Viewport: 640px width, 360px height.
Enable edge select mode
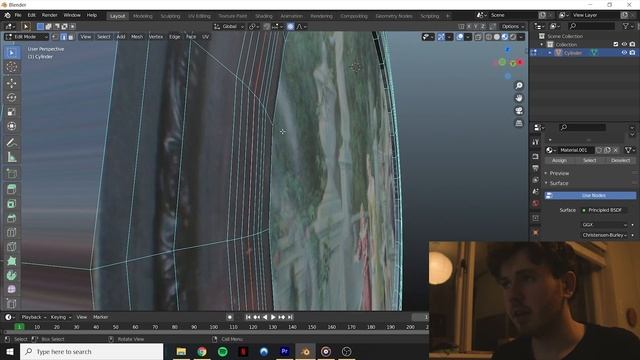click(x=63, y=37)
